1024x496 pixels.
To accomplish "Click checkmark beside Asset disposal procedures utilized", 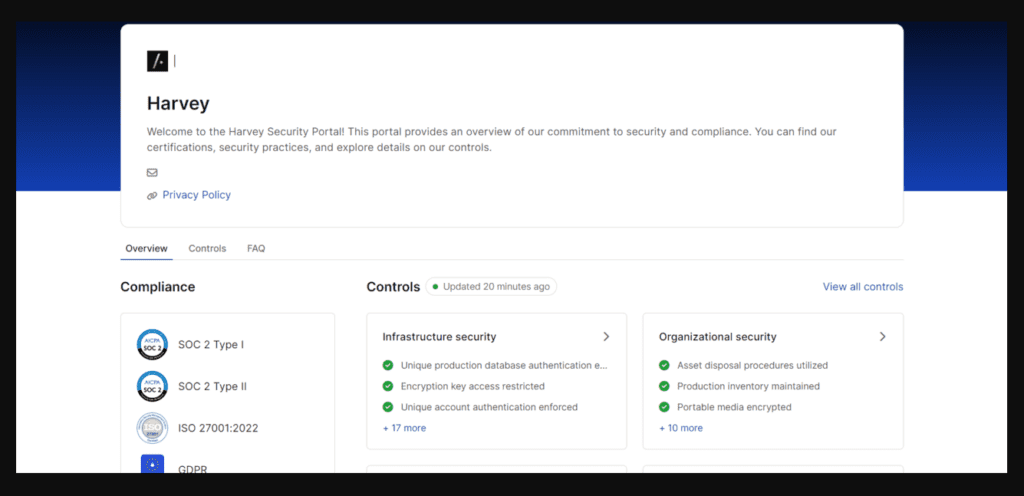I will click(664, 365).
